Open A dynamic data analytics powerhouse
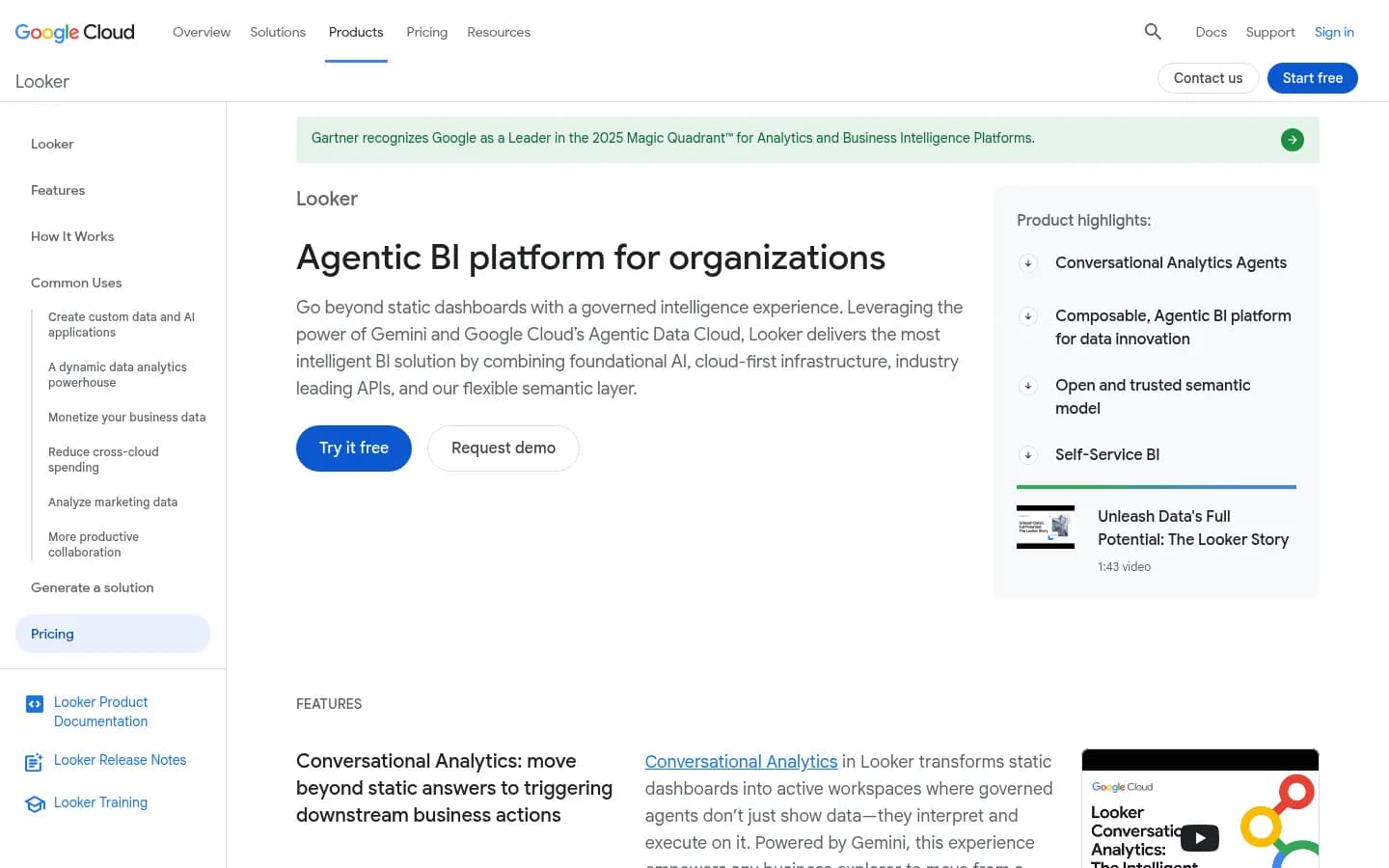Screen dimensions: 1389x868 tap(118, 374)
